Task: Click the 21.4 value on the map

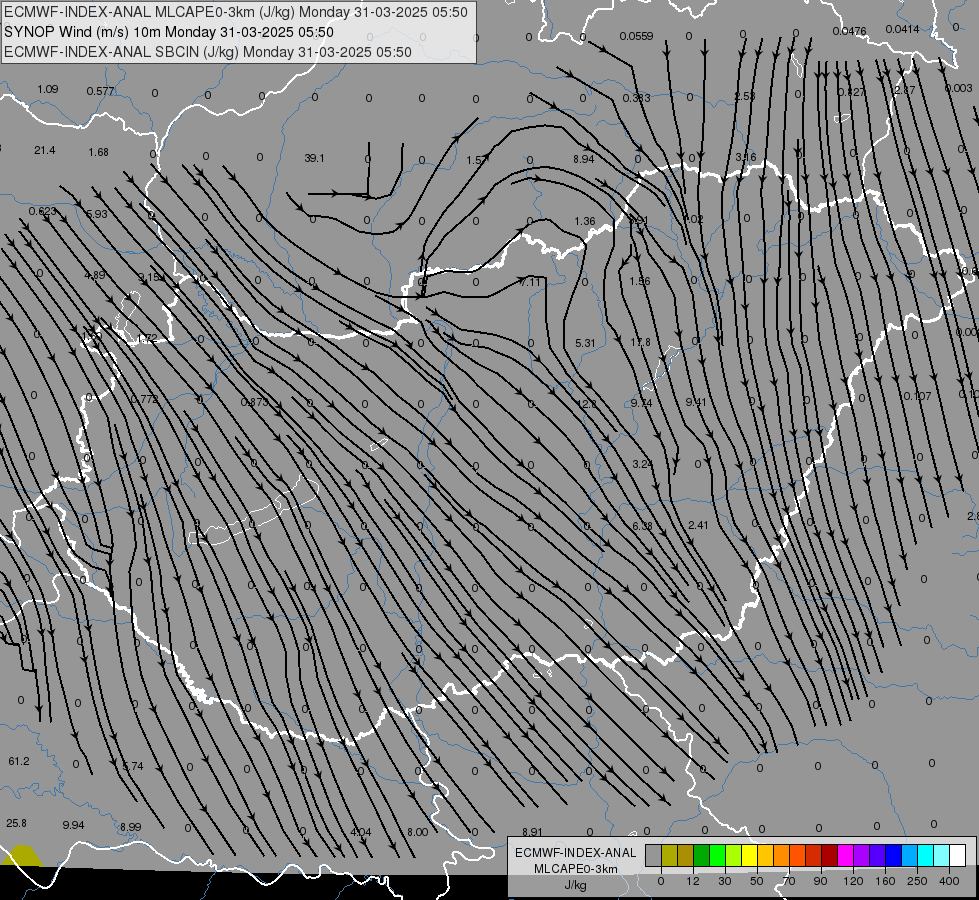Action: (44, 150)
